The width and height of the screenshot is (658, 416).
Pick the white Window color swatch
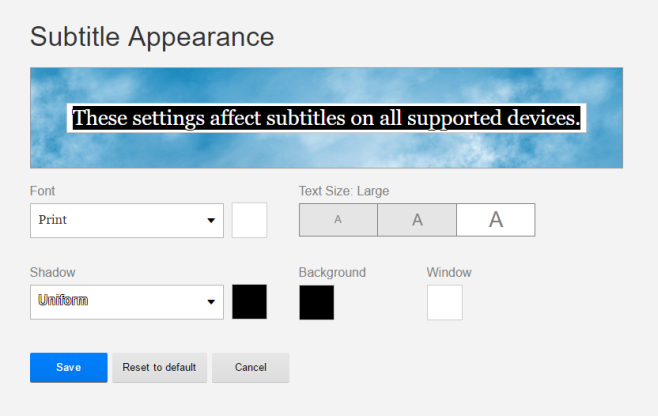pos(444,302)
